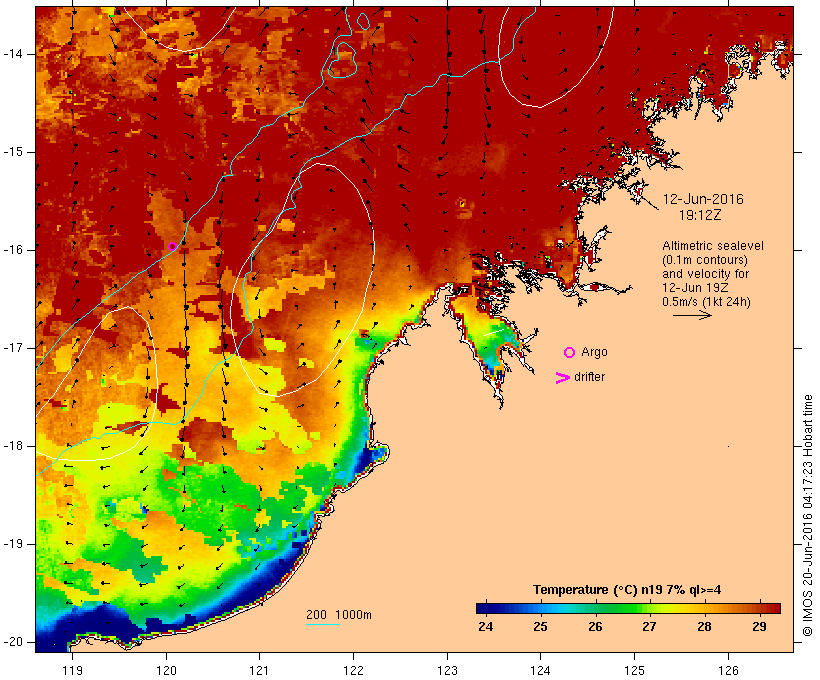Click the time label 19:12Z
The image size is (820, 680).
(x=700, y=215)
